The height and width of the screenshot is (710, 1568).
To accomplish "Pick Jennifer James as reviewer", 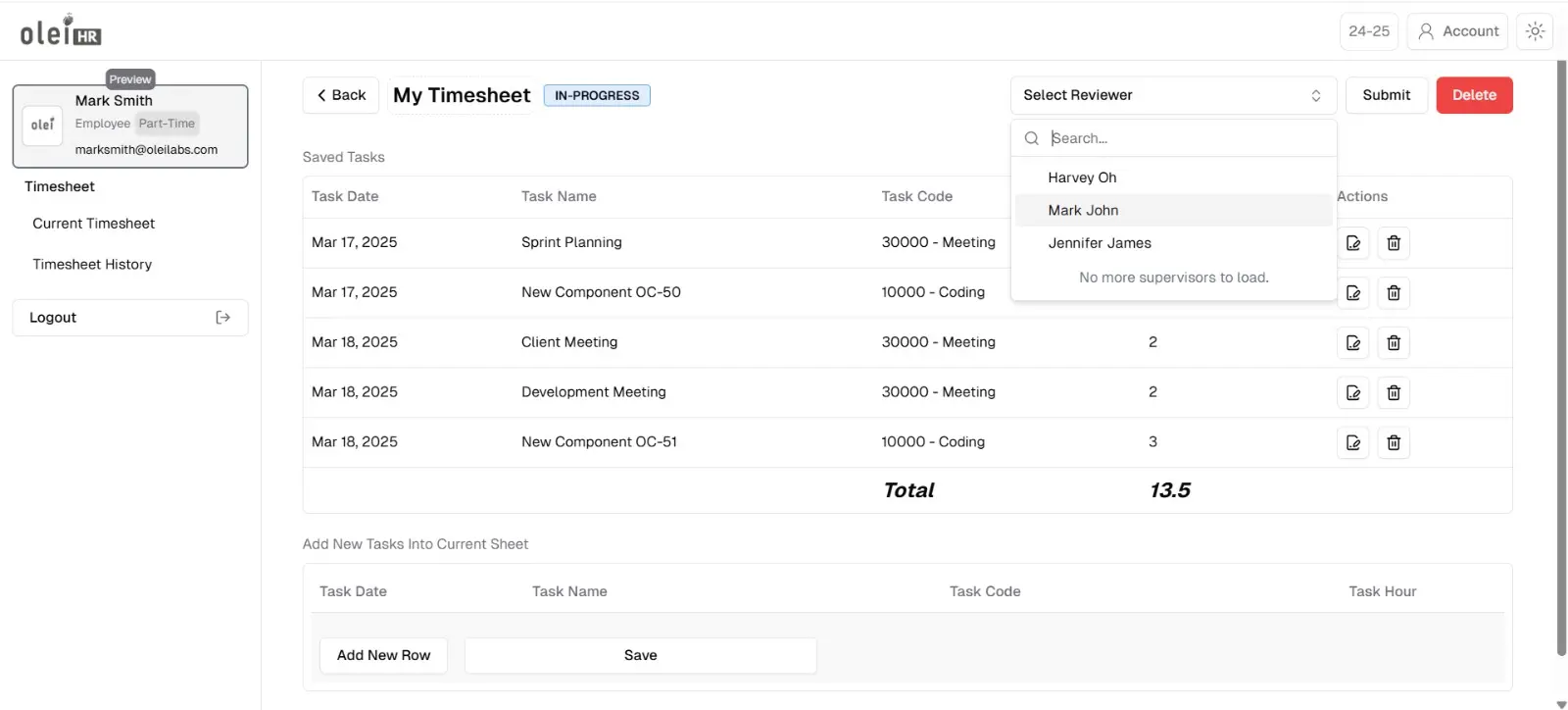I will (x=1100, y=243).
